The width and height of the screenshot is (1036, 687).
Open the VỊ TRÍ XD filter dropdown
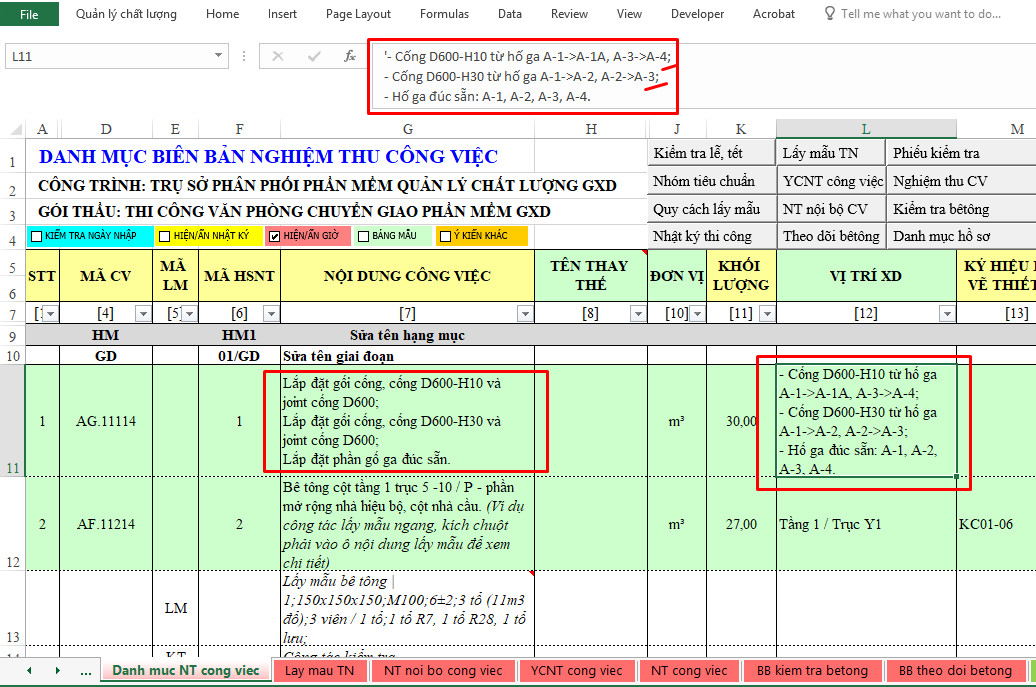click(x=947, y=314)
